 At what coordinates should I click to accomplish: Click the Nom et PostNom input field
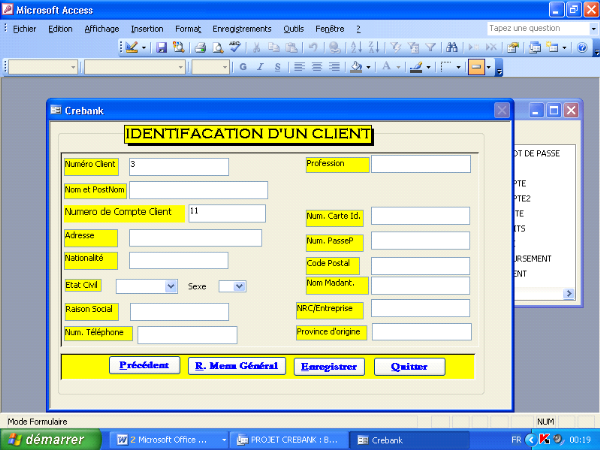click(198, 190)
